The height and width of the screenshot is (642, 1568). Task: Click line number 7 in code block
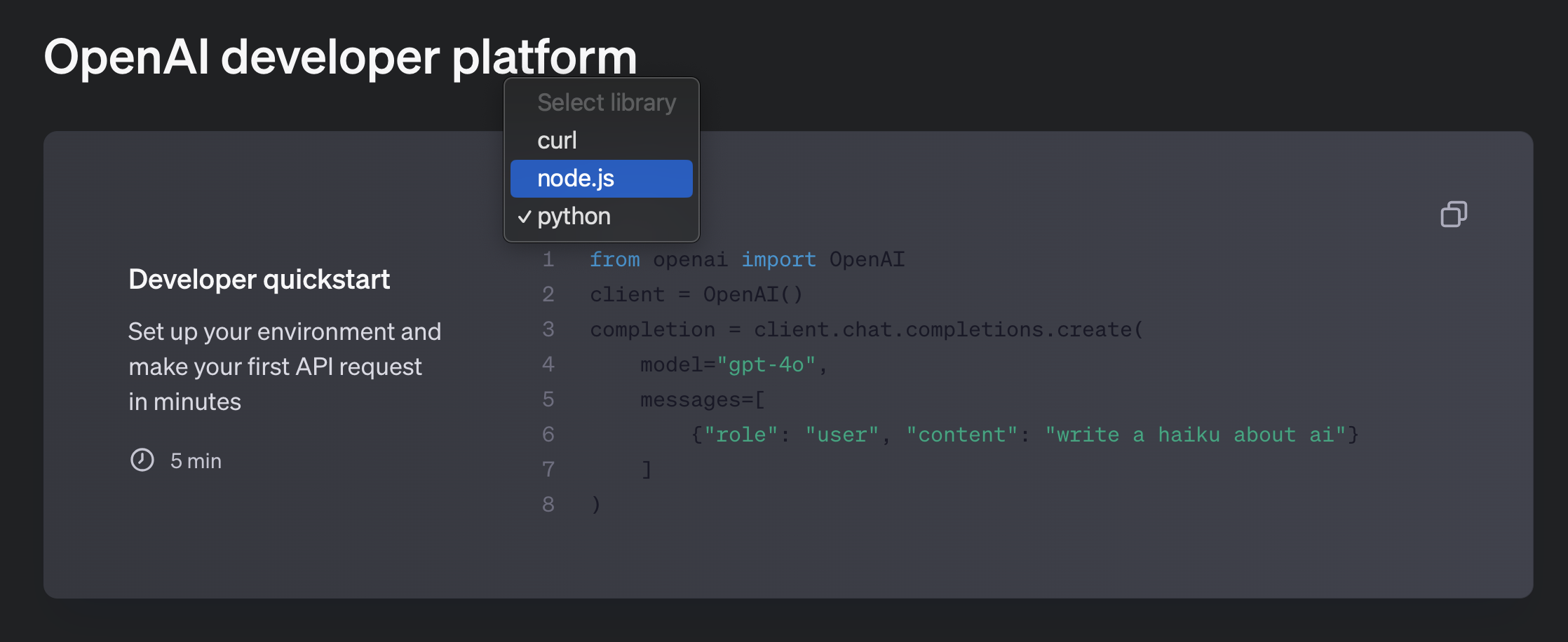click(548, 470)
